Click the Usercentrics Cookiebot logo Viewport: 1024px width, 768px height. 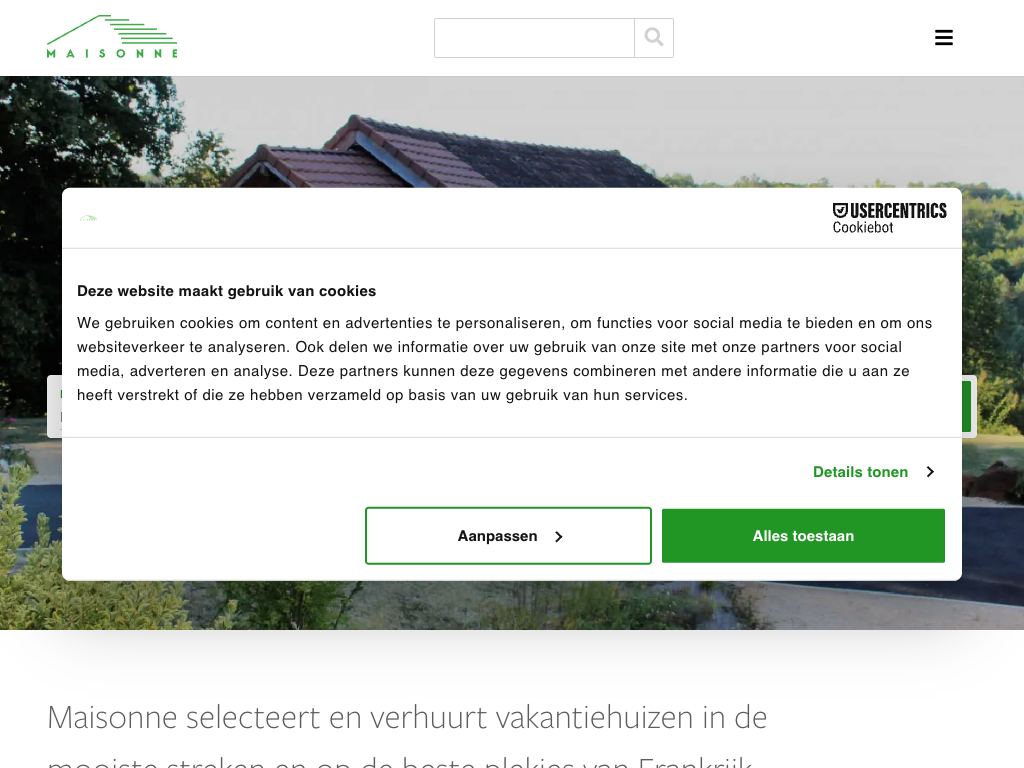[889, 218]
